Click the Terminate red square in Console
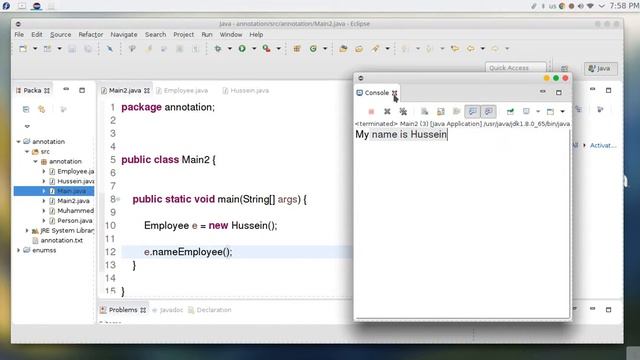This screenshot has width=640, height=360. [x=371, y=111]
